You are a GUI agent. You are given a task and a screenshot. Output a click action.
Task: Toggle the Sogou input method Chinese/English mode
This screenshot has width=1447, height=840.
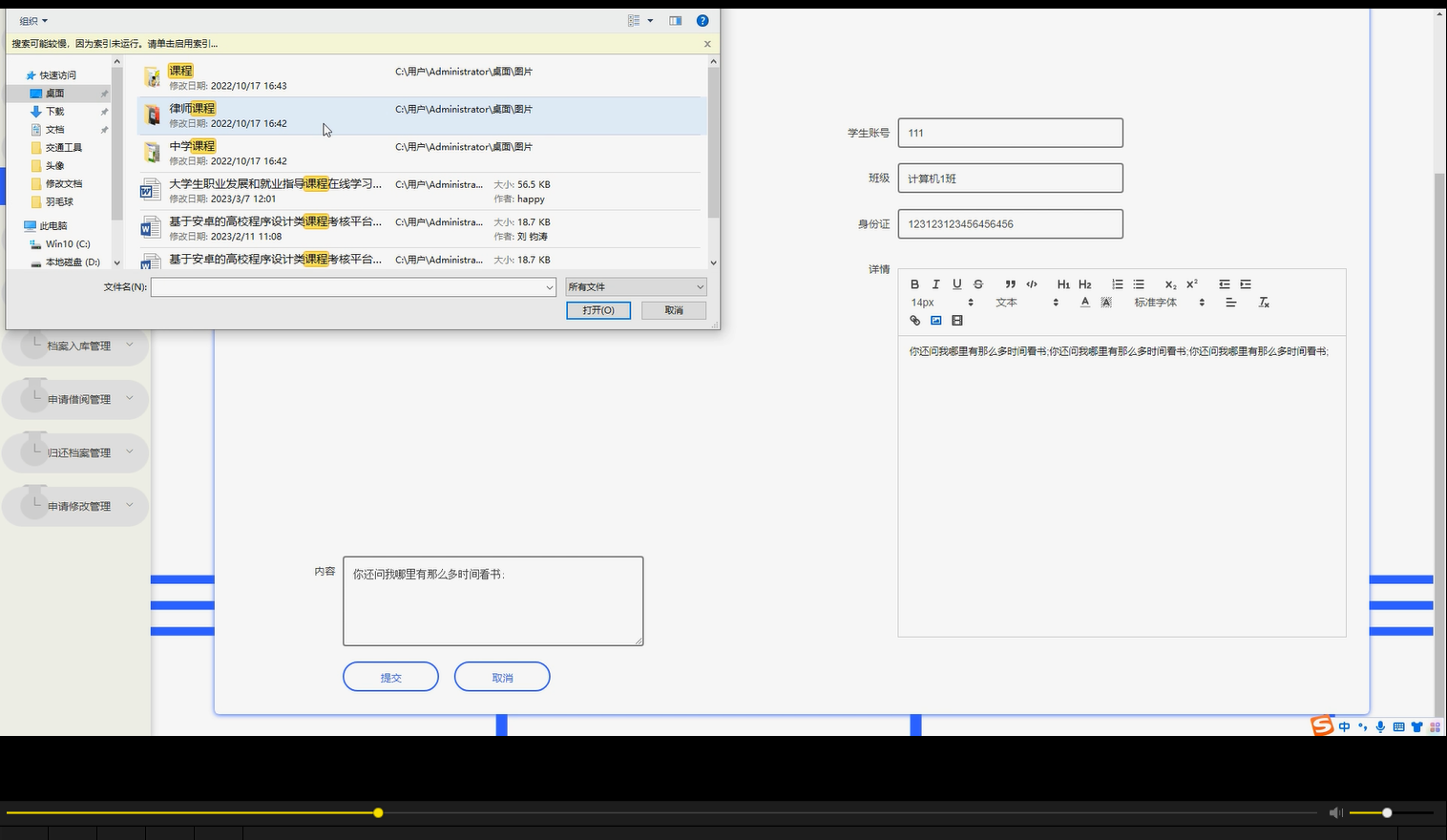(1344, 726)
